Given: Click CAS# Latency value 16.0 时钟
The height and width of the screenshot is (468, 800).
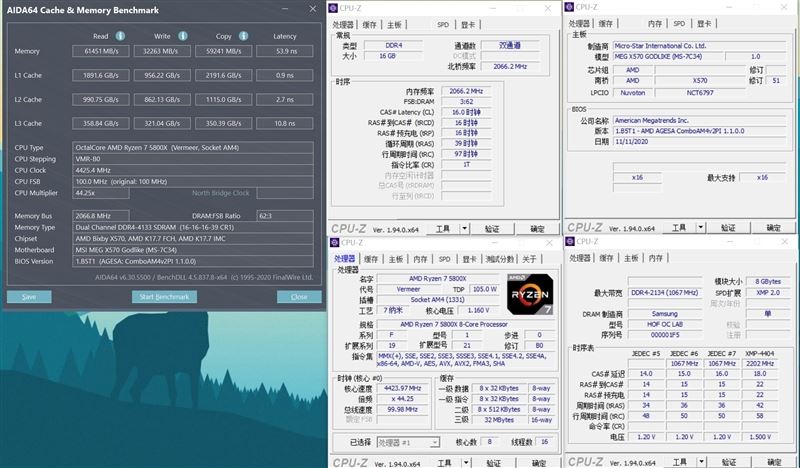Looking at the screenshot, I should pos(466,112).
